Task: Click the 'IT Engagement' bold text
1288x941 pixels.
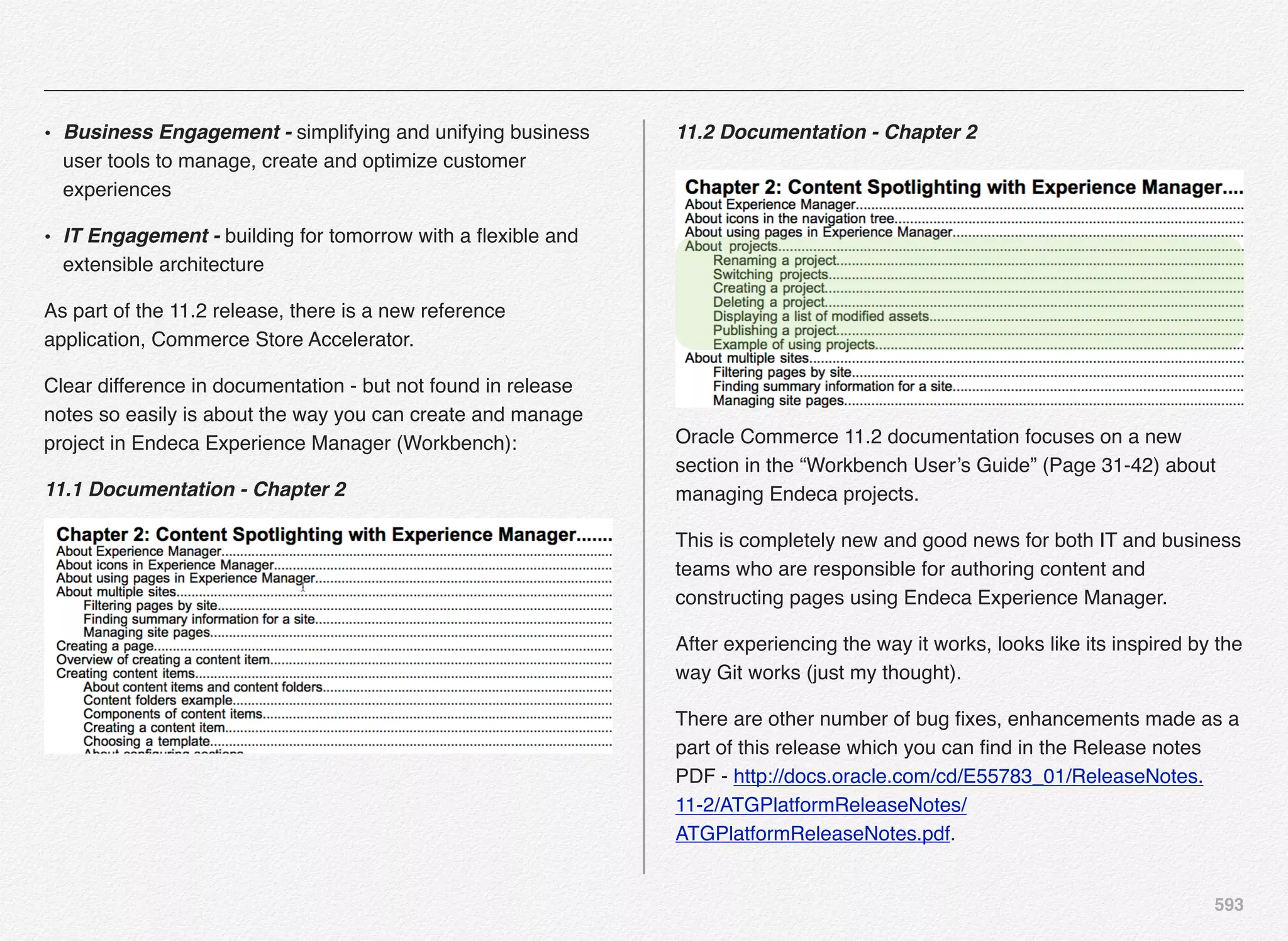Action: (136, 236)
